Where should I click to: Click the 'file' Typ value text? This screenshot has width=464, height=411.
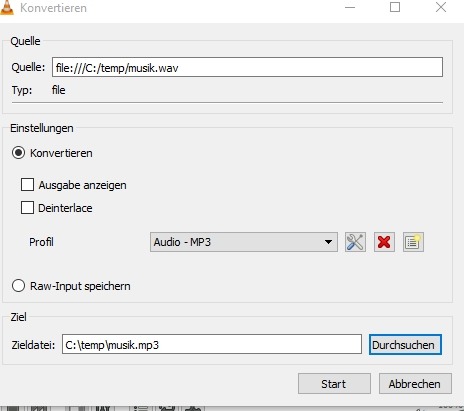pos(59,90)
